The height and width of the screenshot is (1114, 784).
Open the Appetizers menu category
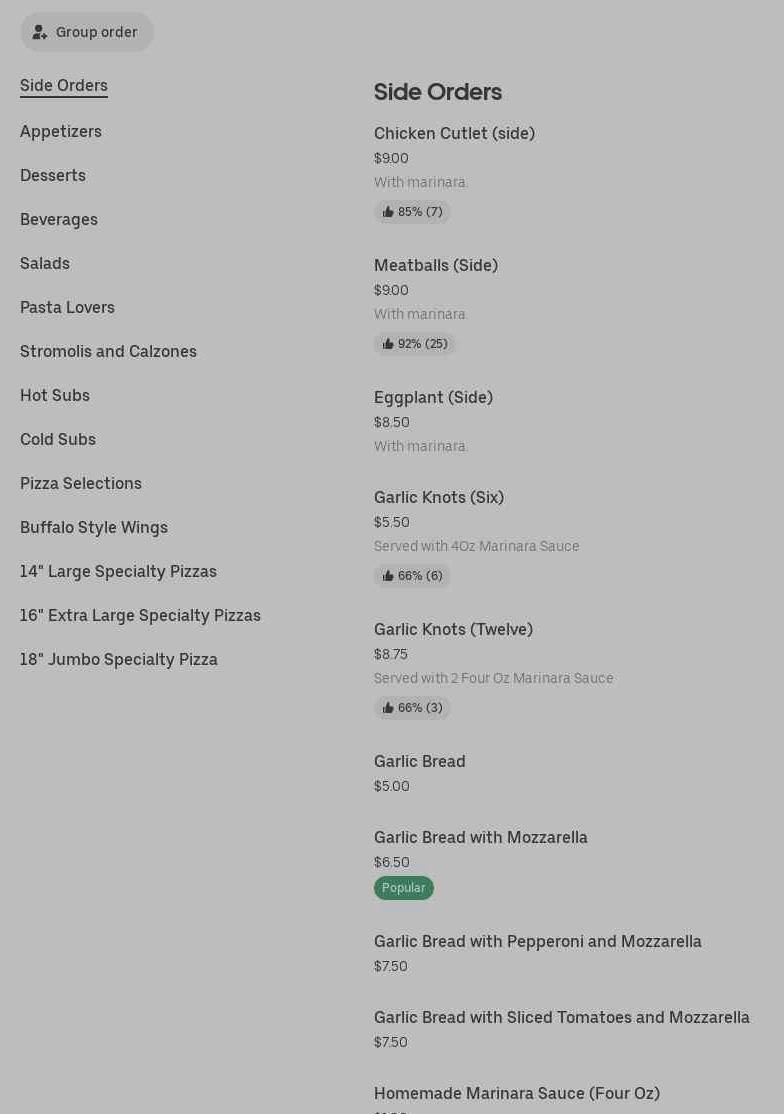61,132
